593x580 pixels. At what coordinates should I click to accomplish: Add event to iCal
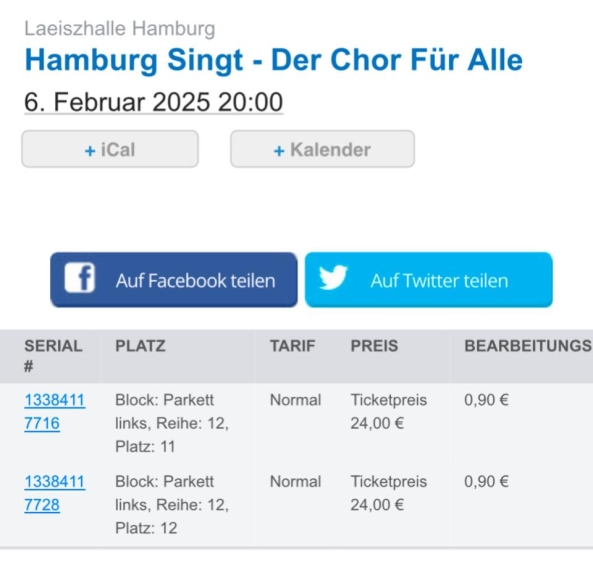pos(110,149)
